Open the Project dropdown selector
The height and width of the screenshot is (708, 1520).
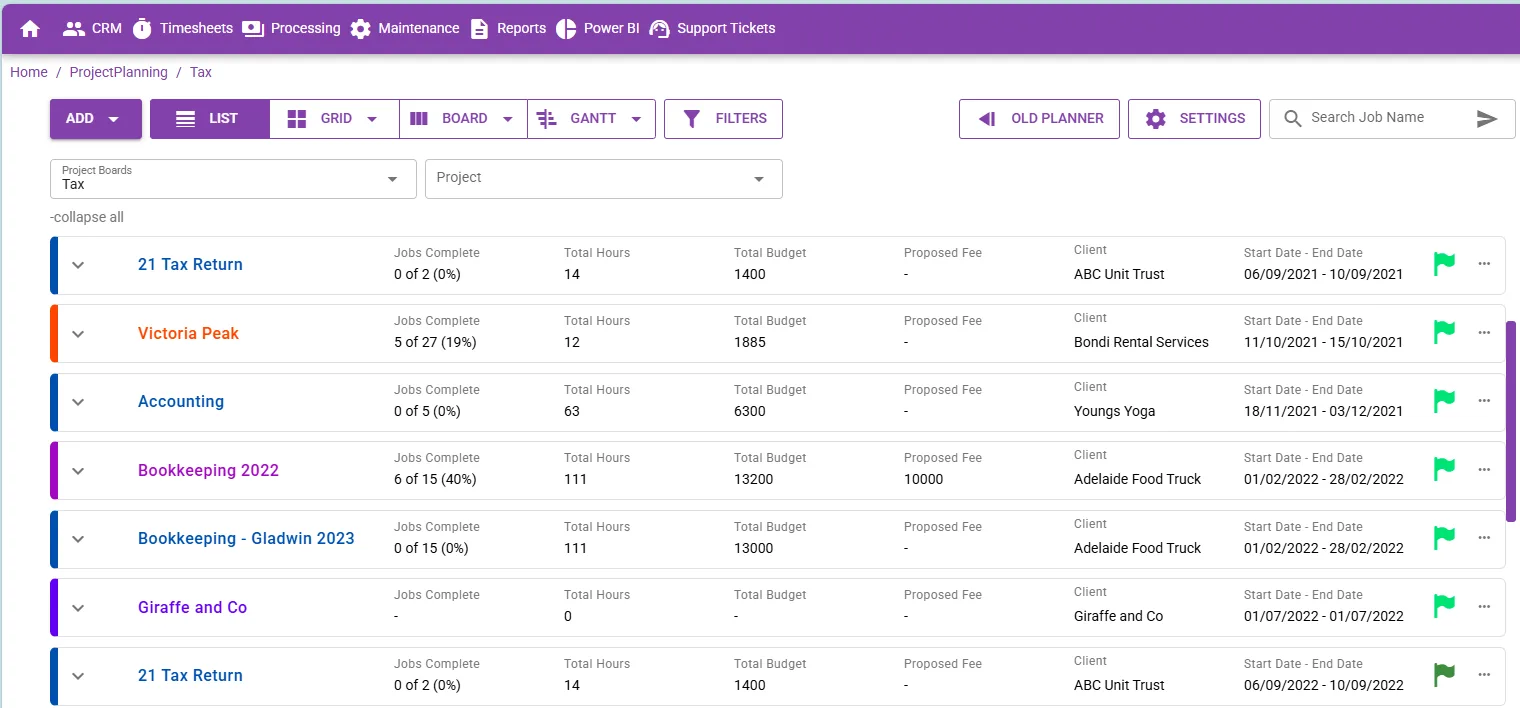tap(604, 179)
